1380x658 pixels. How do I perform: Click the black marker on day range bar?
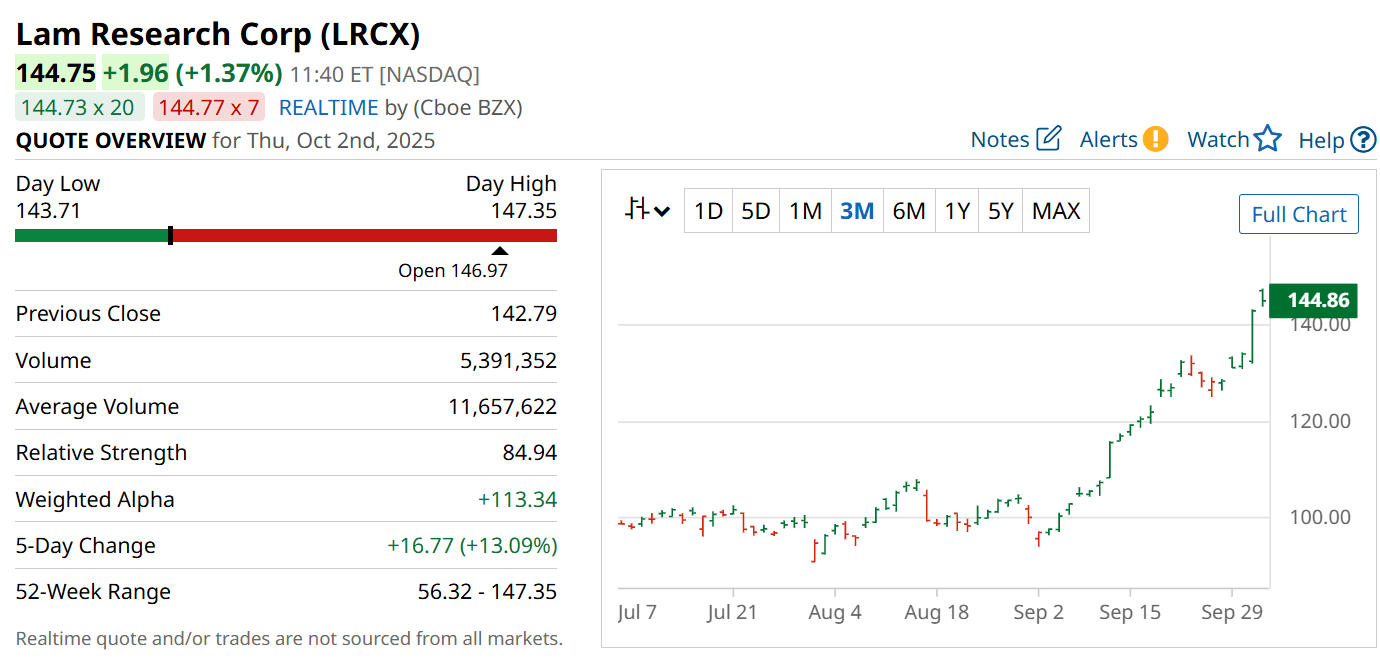(171, 236)
